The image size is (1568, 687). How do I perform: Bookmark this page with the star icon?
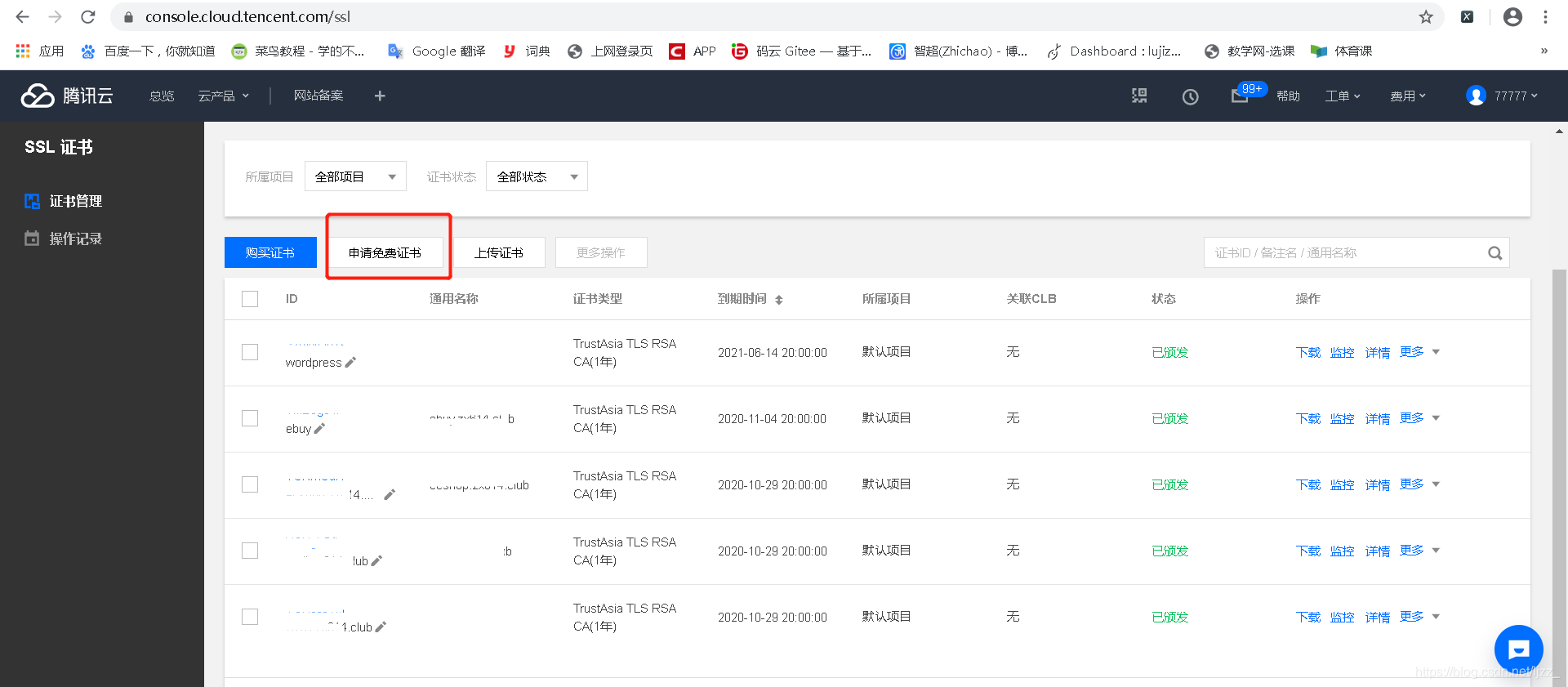tap(1426, 16)
